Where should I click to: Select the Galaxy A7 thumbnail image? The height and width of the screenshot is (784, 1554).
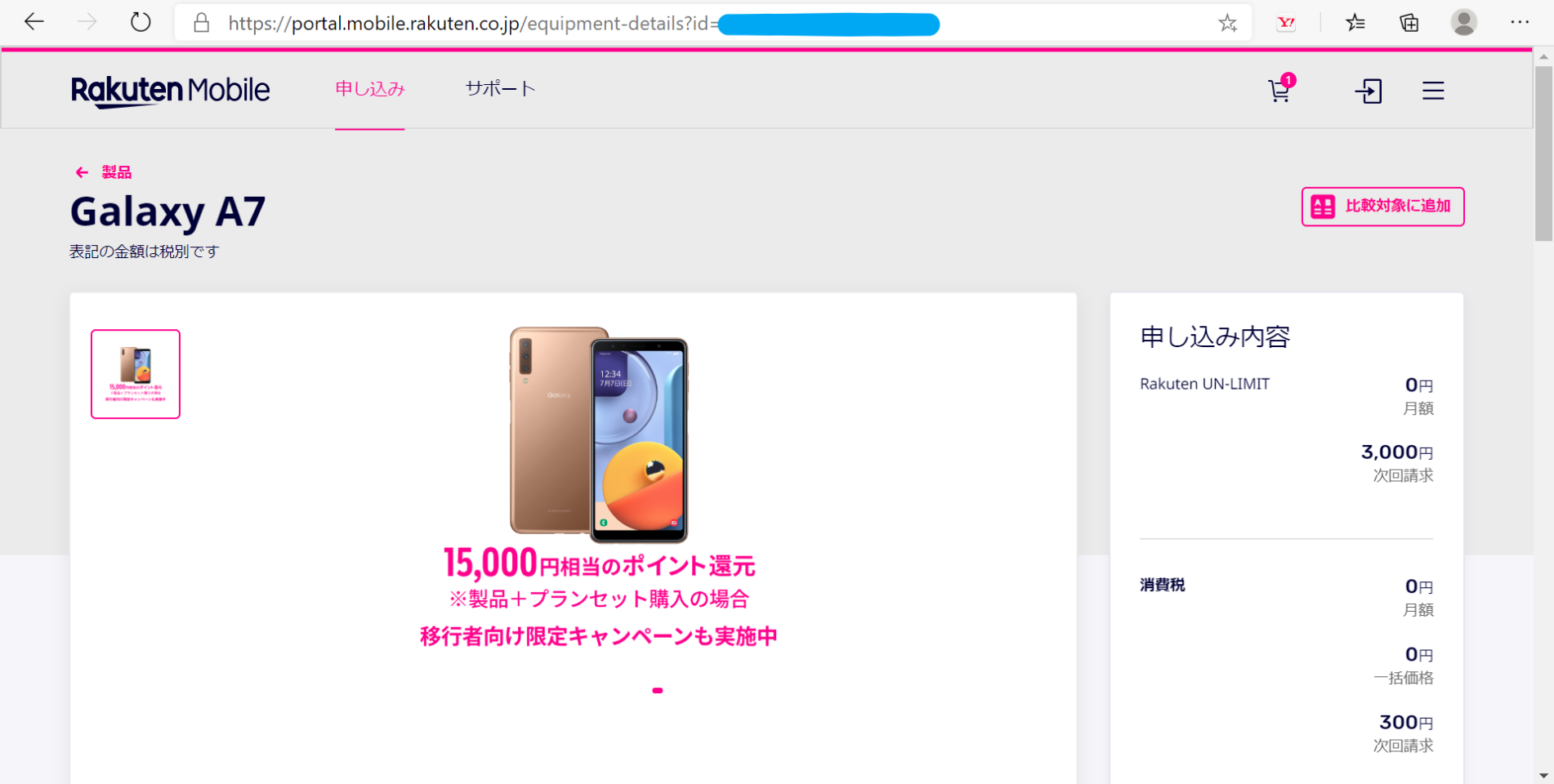[136, 374]
